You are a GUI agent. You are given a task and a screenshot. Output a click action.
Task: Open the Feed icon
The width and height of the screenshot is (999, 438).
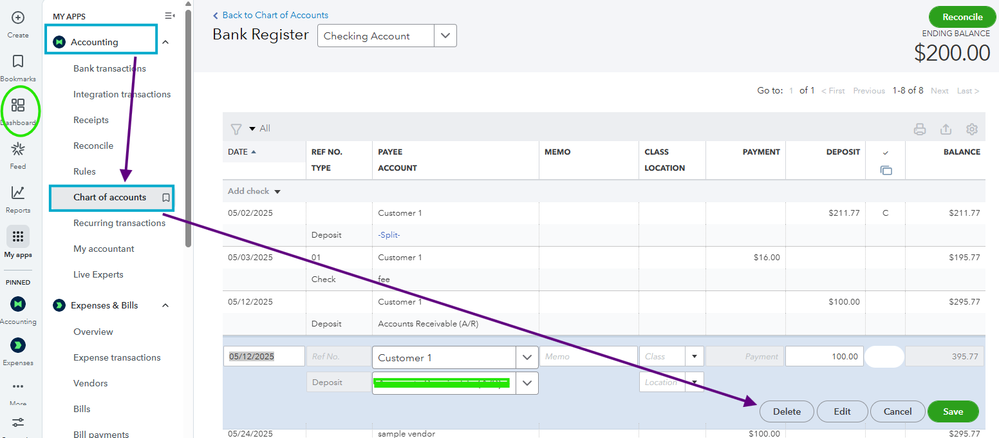coord(18,149)
